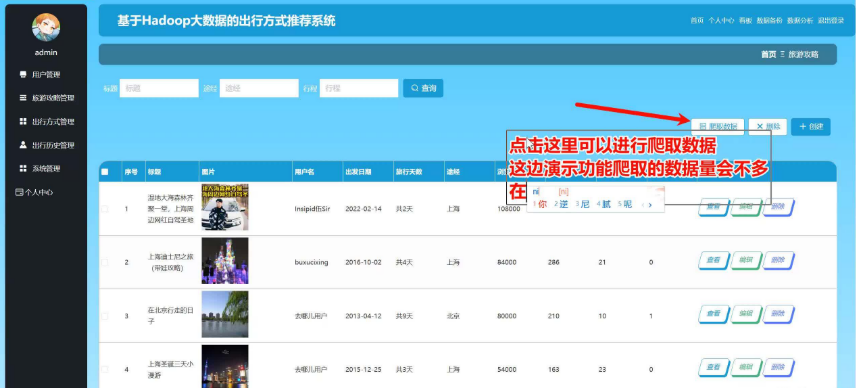Click the username buxucixing

coord(312,262)
